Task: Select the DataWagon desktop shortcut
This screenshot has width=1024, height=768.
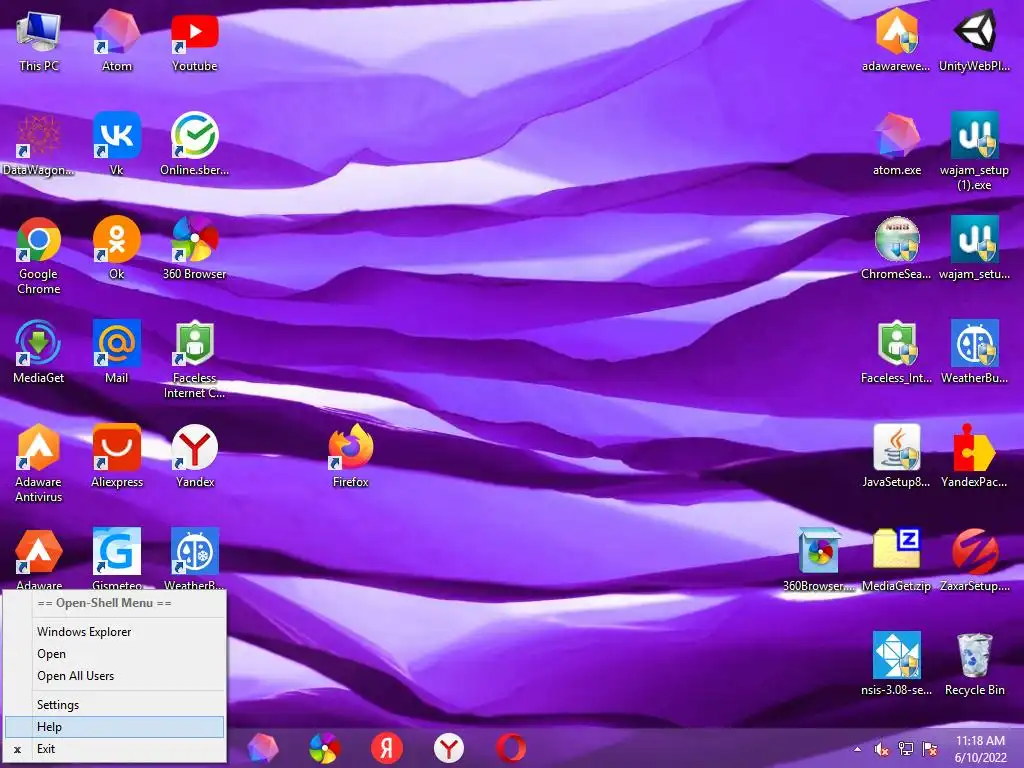Action: [39, 145]
